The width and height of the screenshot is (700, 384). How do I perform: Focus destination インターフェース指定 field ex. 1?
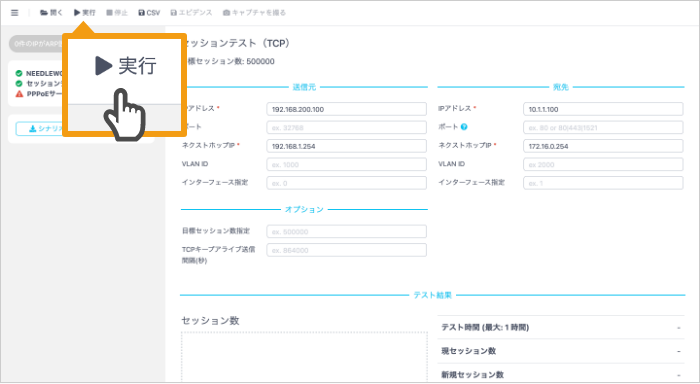[x=603, y=183]
